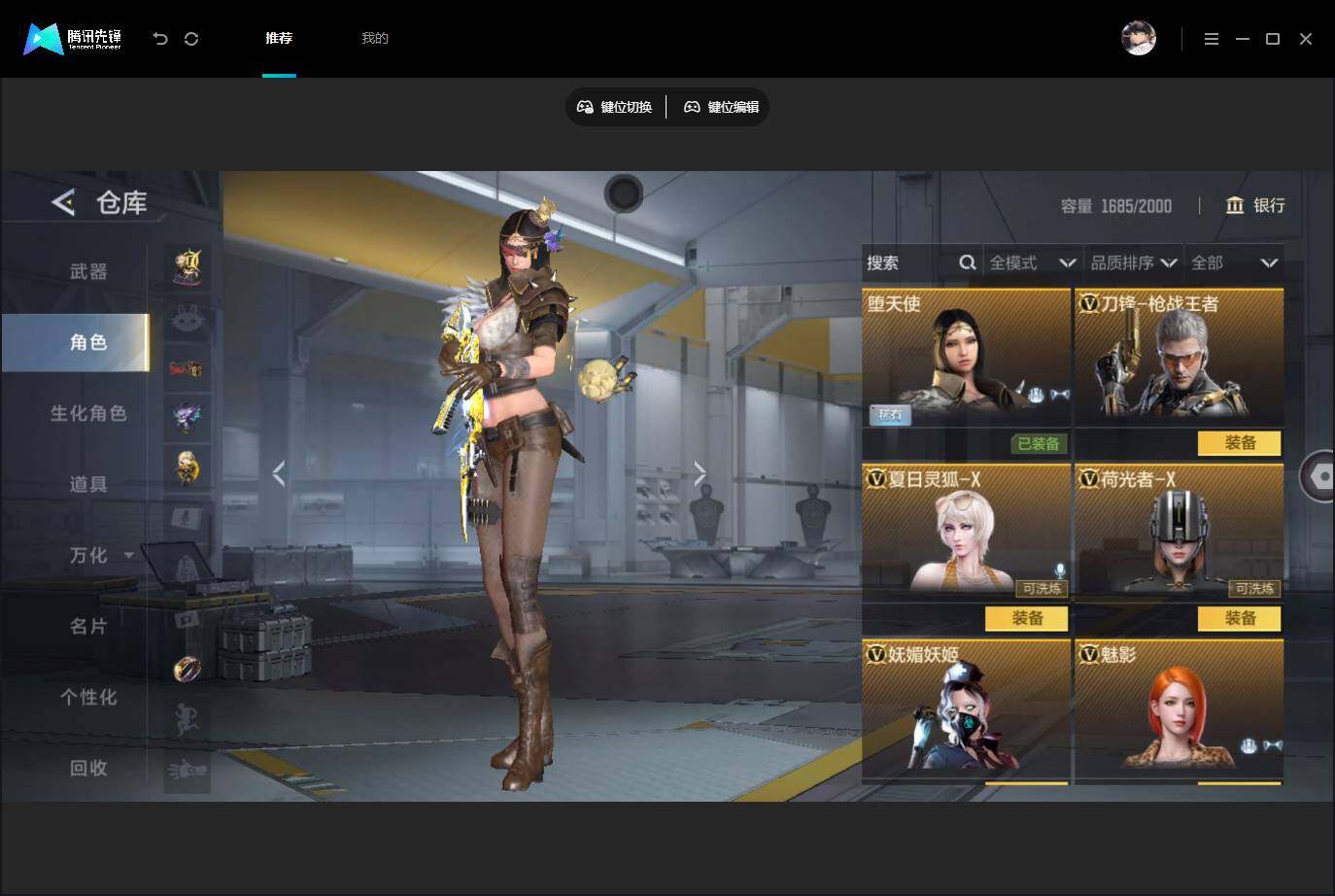Switch to the 我的 tab
Screen dimensions: 1335x896
click(375, 38)
